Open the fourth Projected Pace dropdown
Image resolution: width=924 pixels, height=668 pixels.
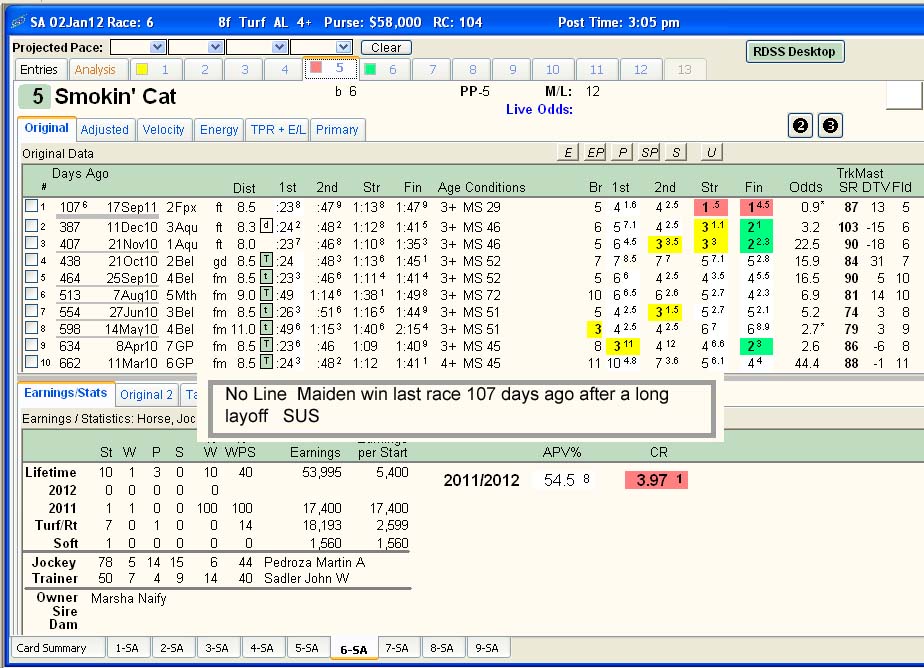coord(344,47)
